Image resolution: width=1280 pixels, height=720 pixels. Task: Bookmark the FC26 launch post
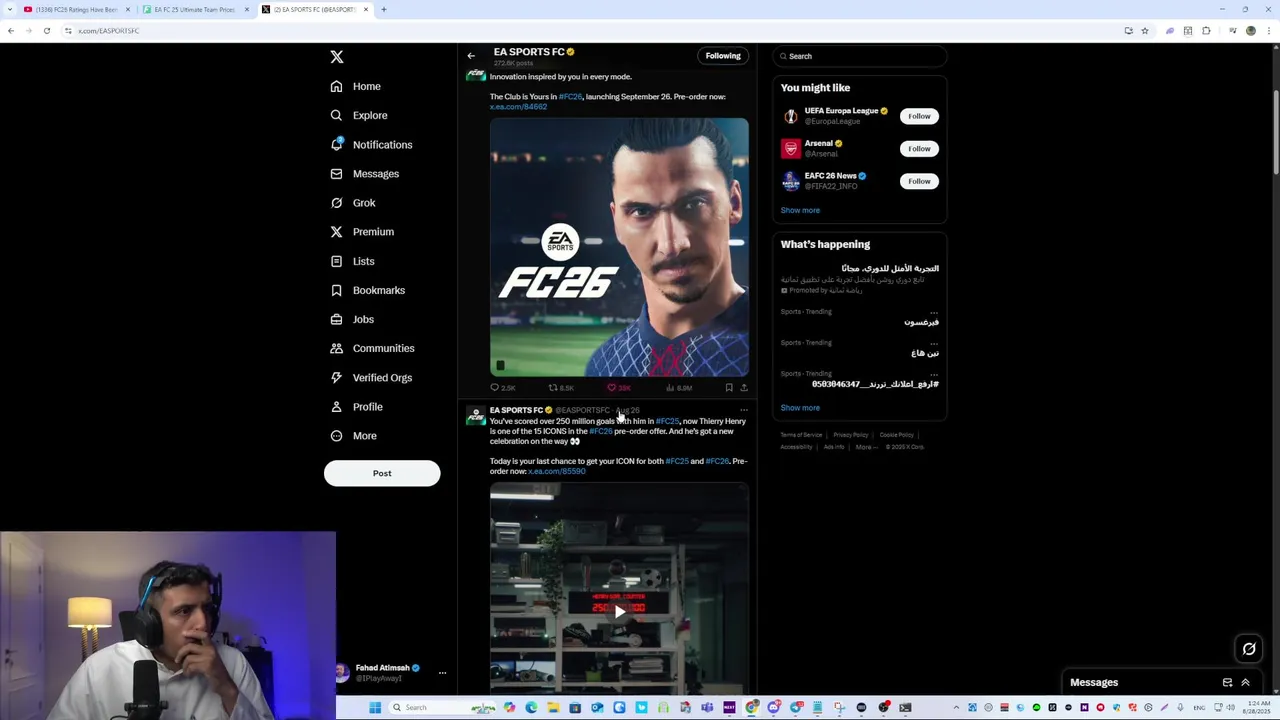tap(729, 388)
